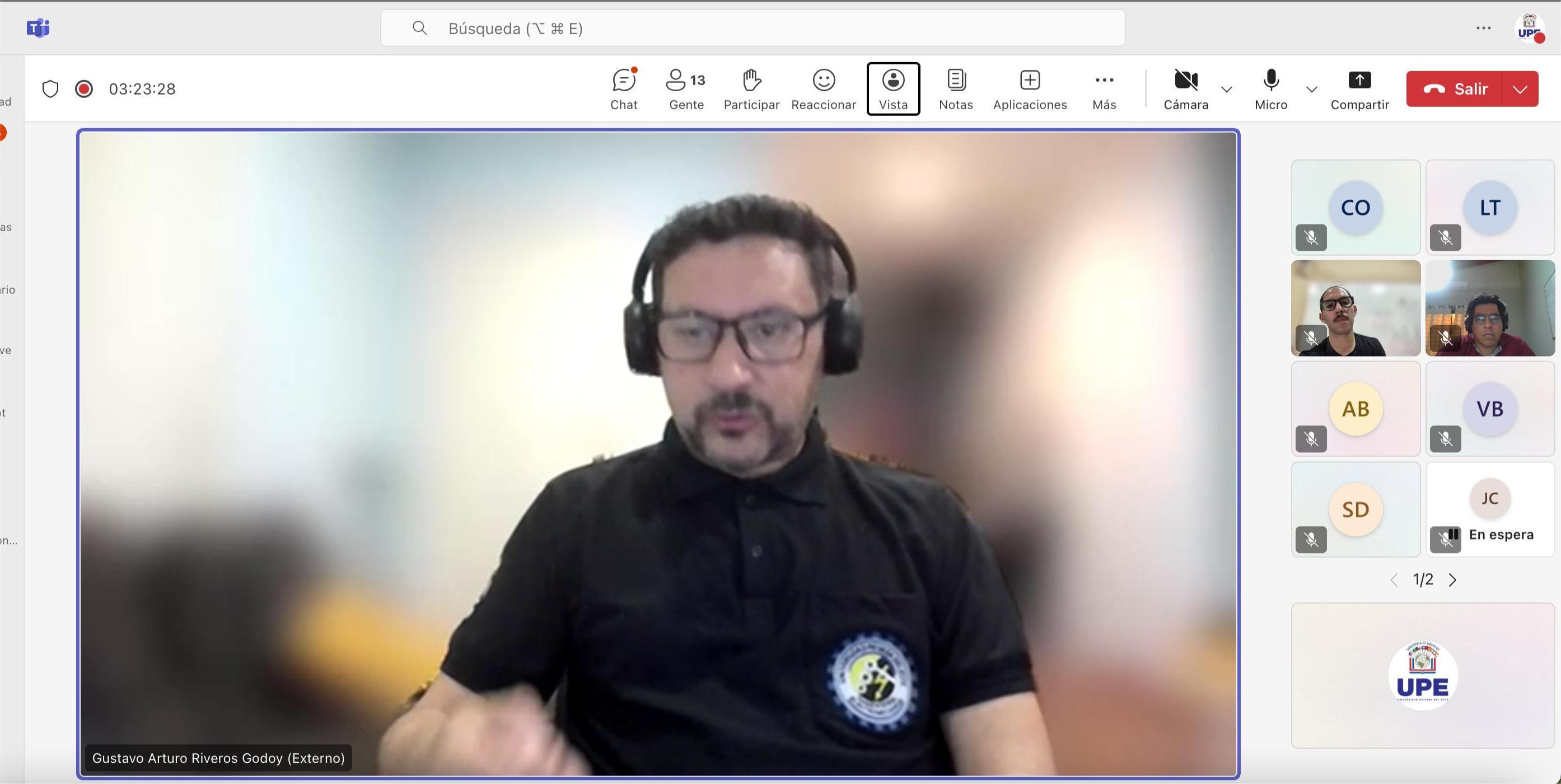1561x784 pixels.
Task: Click the Búsqueda search field
Action: tap(751, 29)
